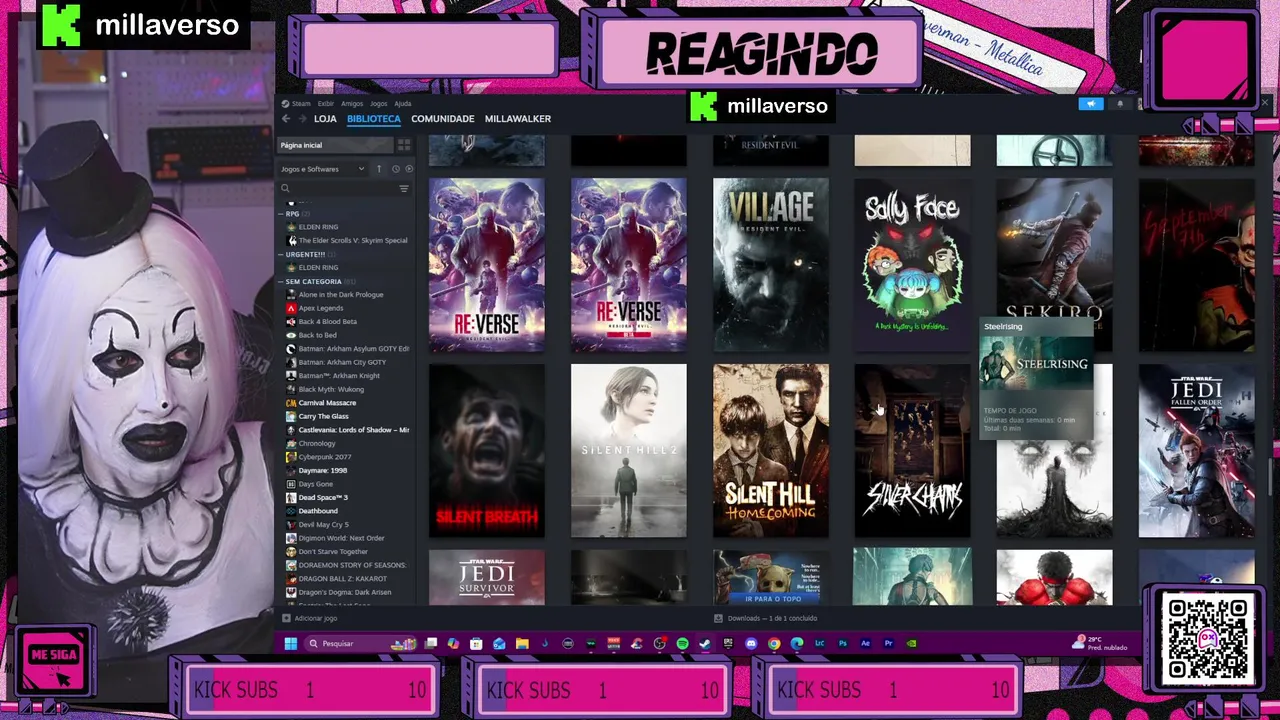Show ready-to-play games via the play icon

coord(408,169)
